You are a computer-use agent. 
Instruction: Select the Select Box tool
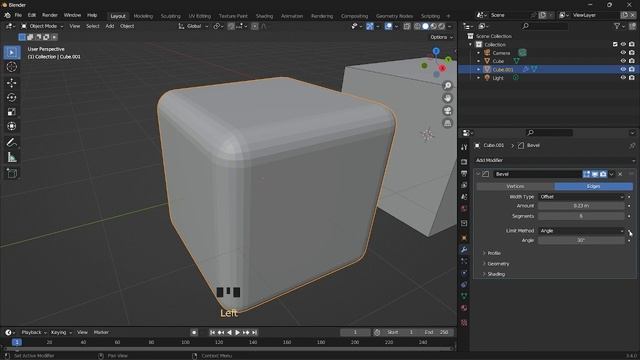point(11,53)
